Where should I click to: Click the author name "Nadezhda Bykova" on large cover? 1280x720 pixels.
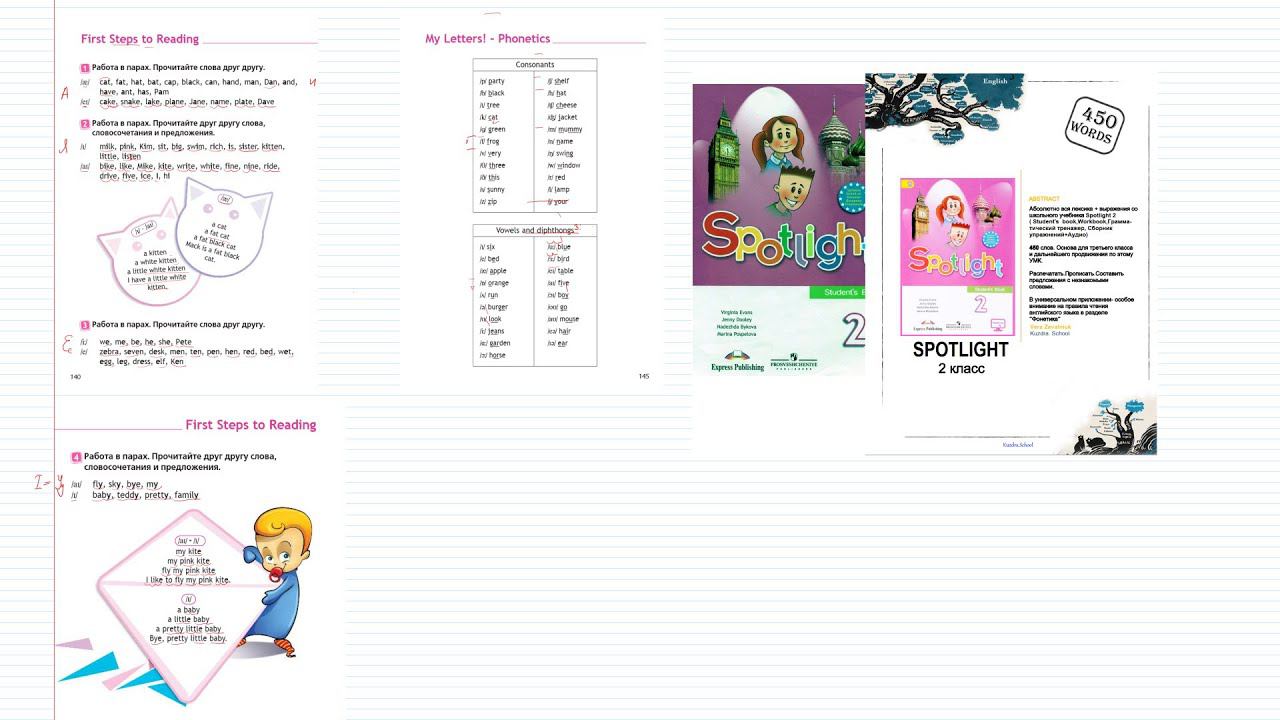coord(738,327)
